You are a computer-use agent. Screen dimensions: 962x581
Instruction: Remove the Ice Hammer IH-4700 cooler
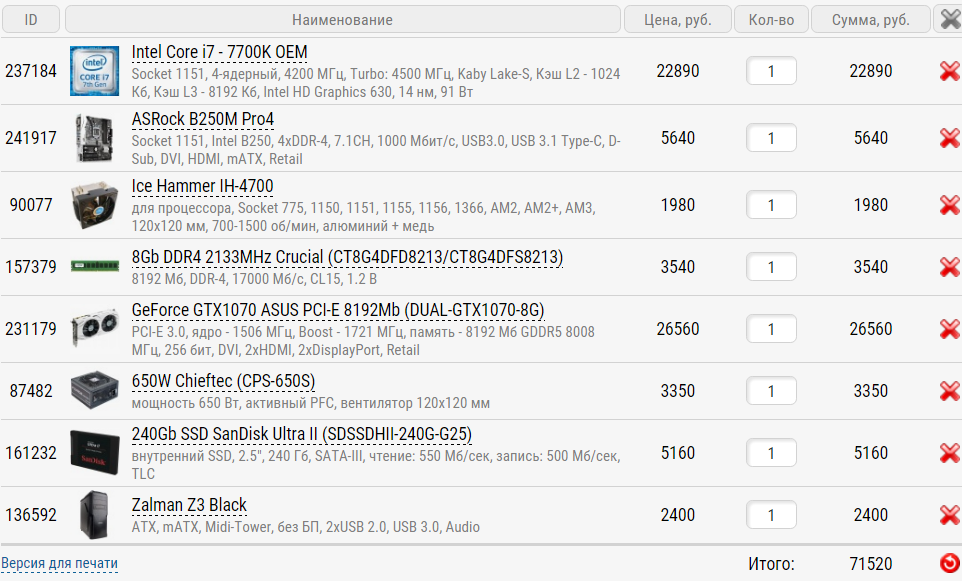click(x=949, y=205)
